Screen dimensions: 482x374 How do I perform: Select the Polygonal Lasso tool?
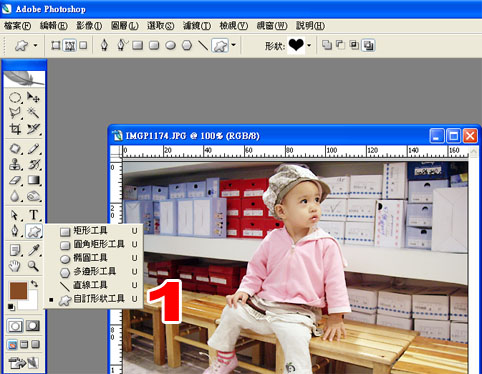click(x=15, y=113)
